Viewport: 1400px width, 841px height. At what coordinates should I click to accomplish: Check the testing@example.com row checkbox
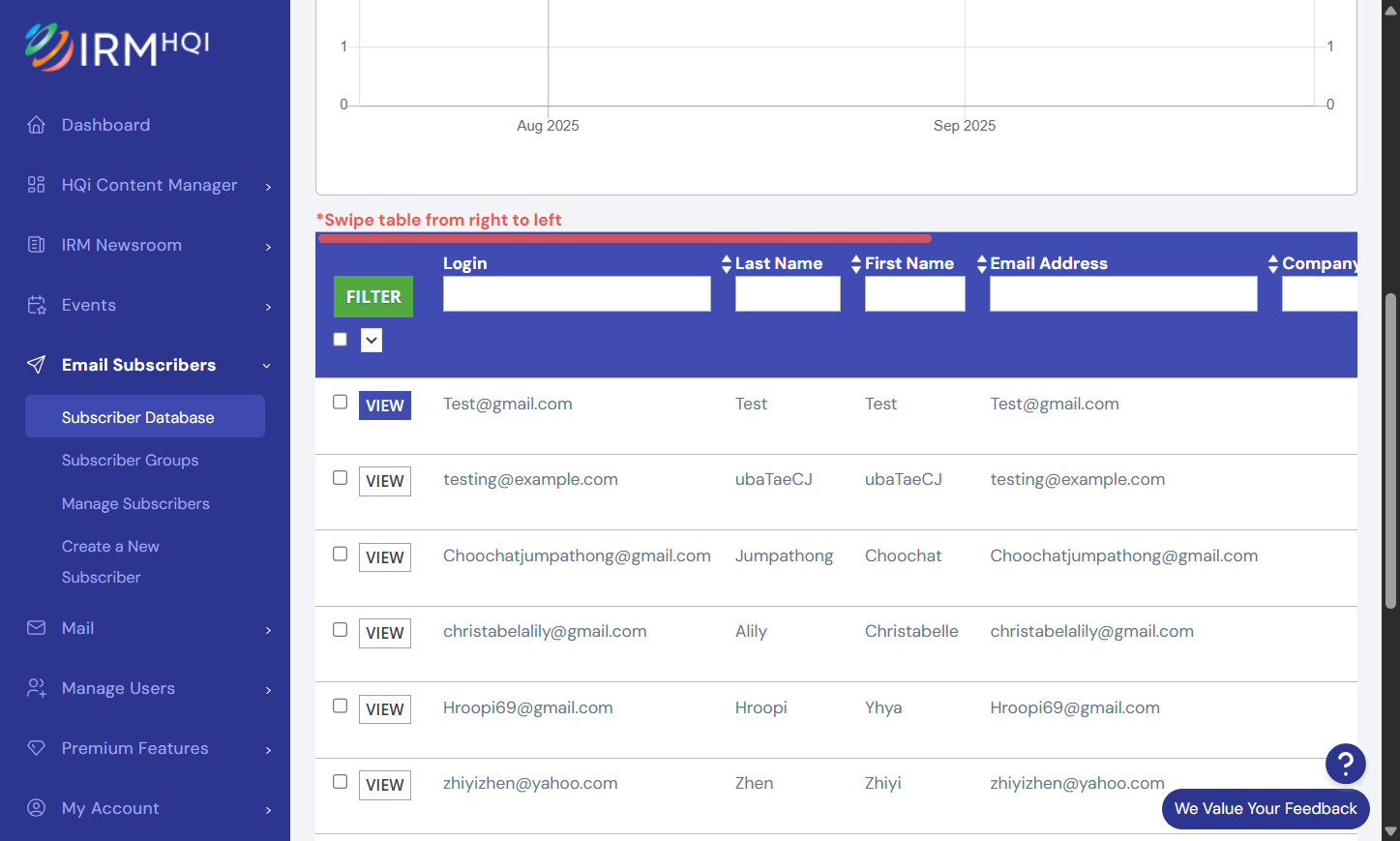point(340,478)
